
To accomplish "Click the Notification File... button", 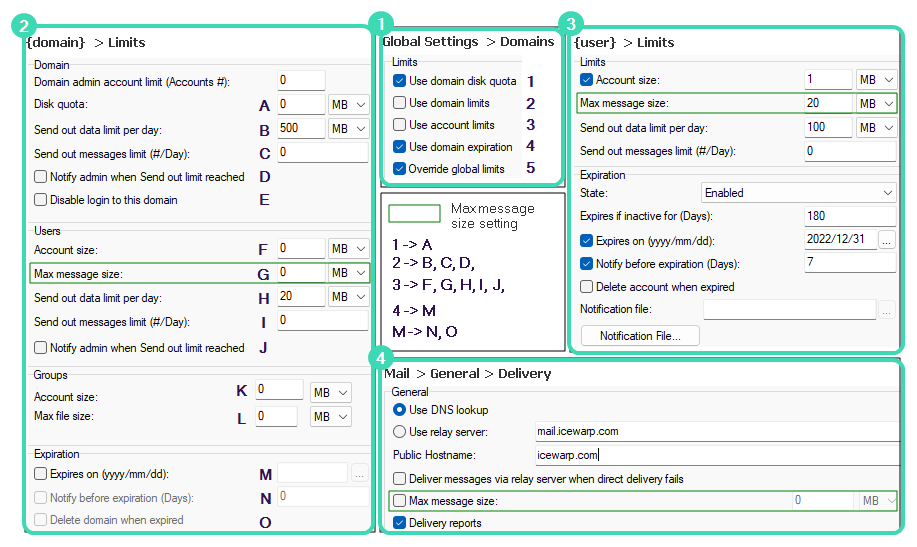I will pyautogui.click(x=639, y=336).
